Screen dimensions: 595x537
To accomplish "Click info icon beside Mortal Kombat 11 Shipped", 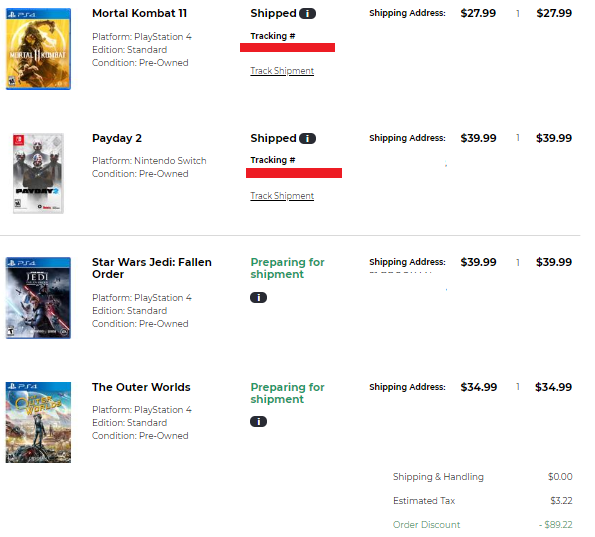I will point(307,14).
